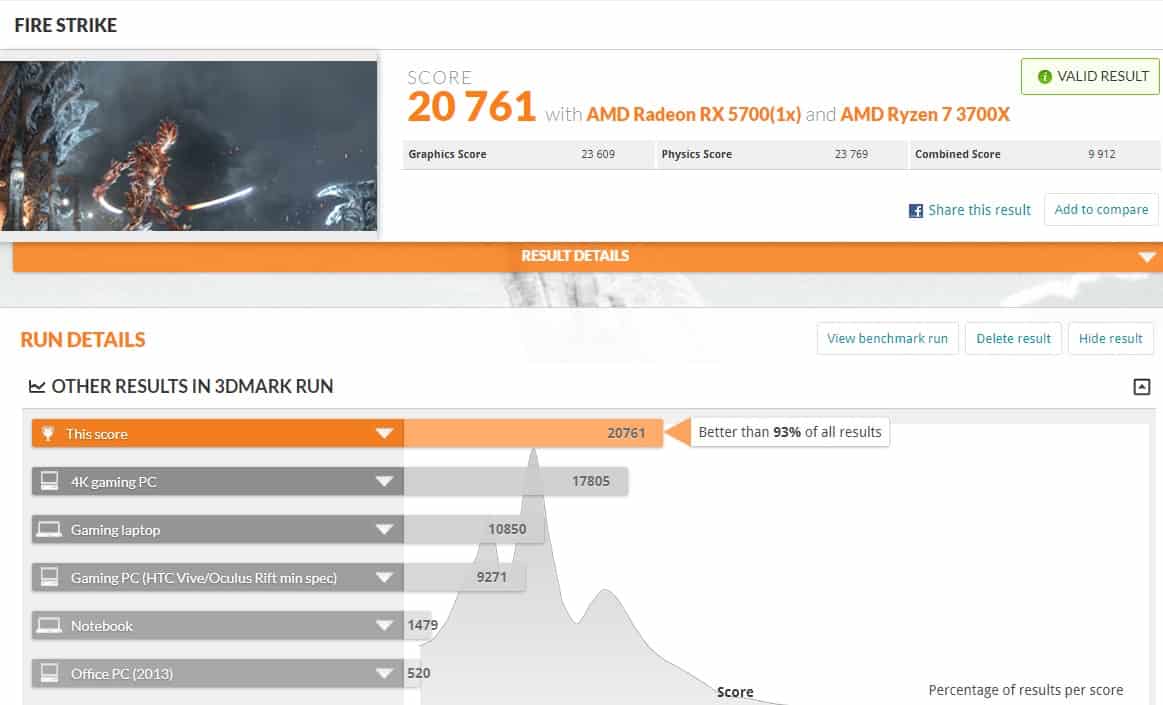Screen dimensions: 1163x705
Task: Collapse the Other Results in 3DMark Run panel
Action: (1141, 387)
